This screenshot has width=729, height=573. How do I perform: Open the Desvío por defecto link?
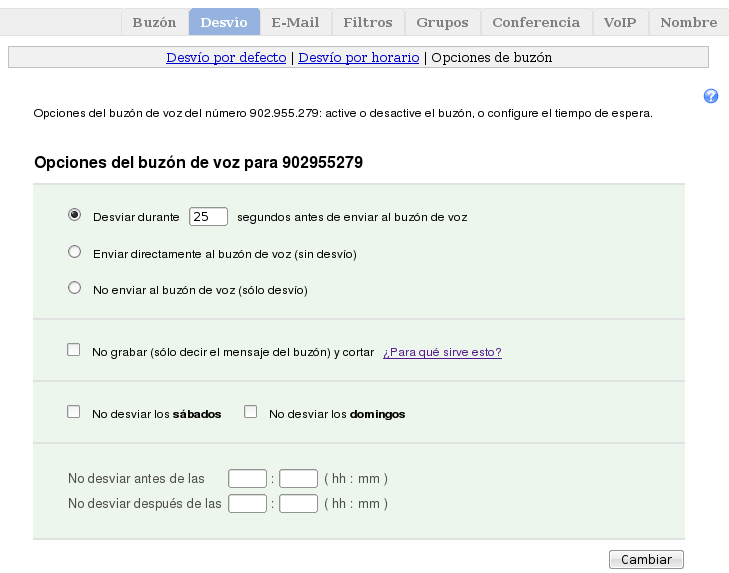tap(226, 58)
